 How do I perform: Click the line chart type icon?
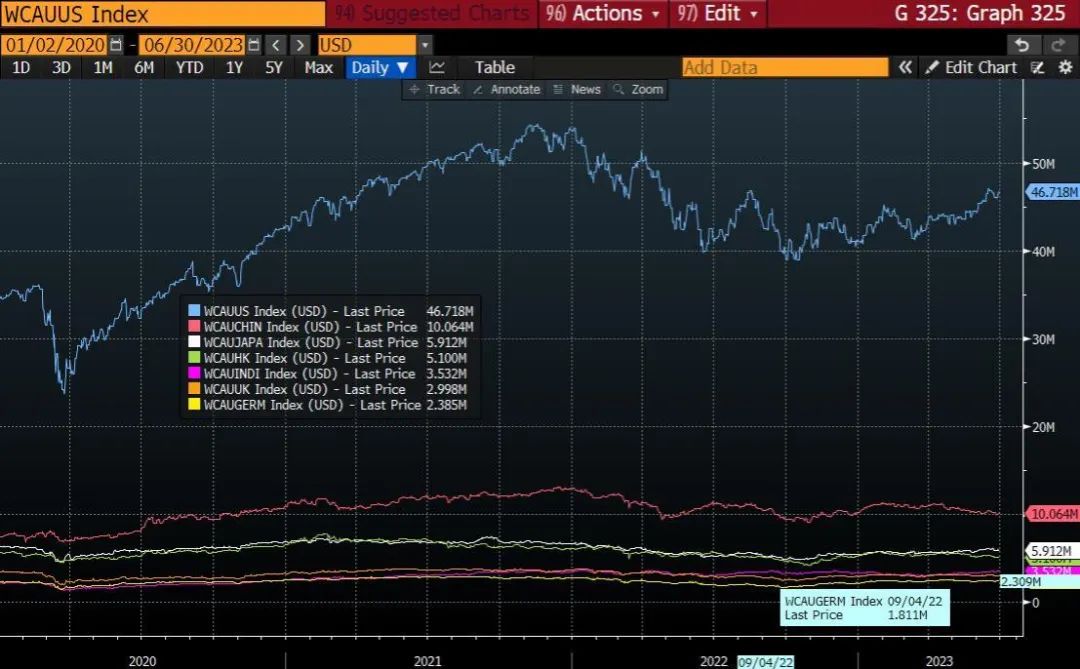[437, 68]
